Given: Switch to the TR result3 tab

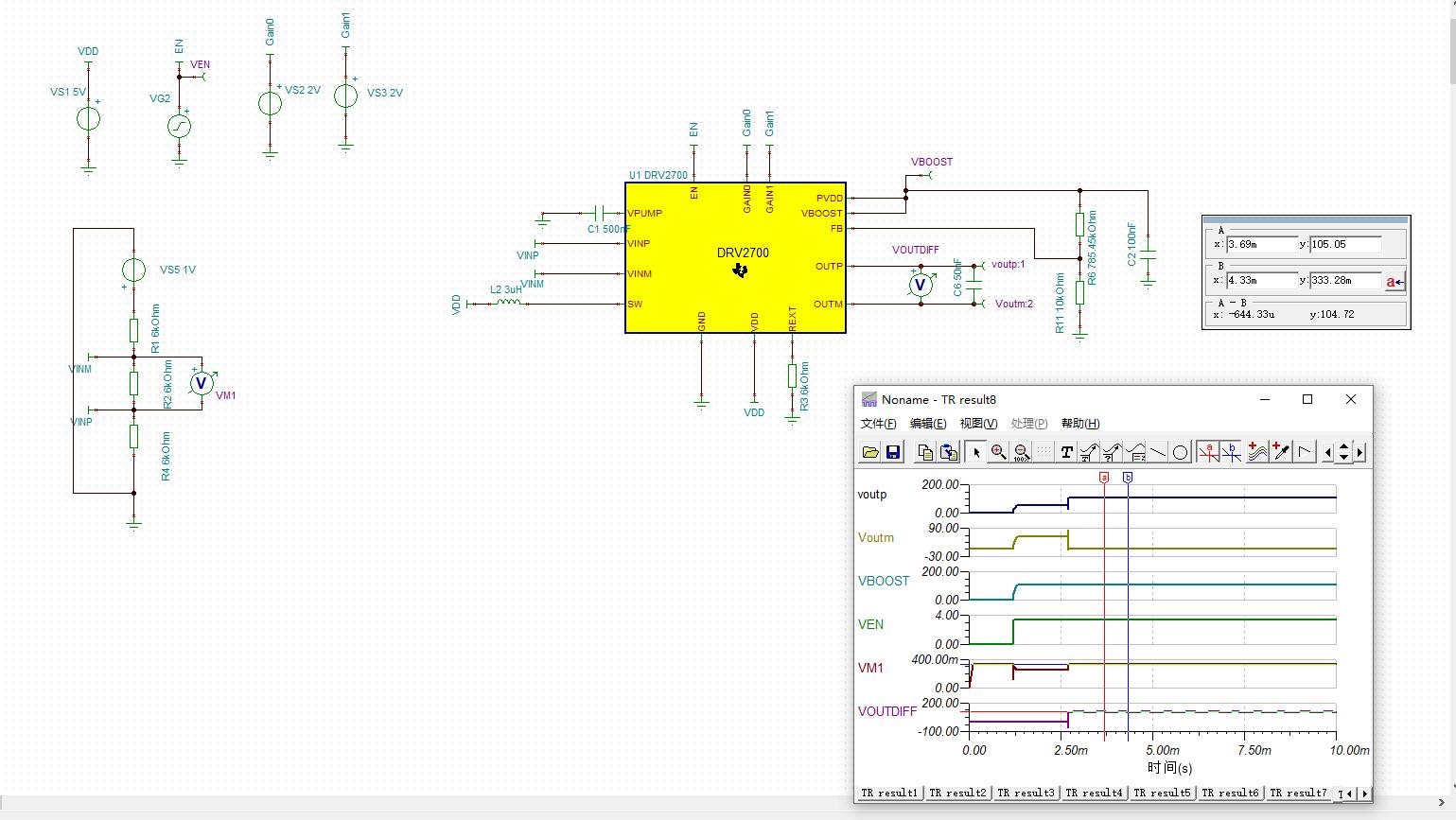Looking at the screenshot, I should [x=1026, y=794].
